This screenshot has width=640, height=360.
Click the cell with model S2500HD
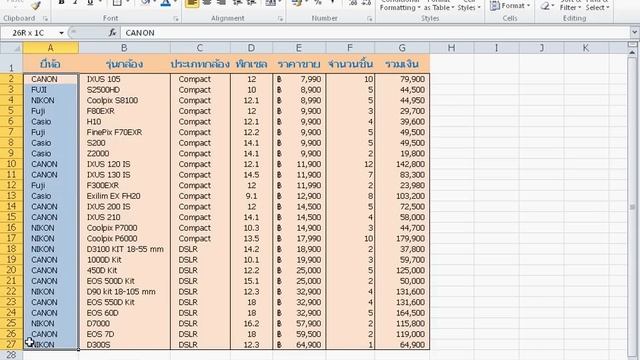124,90
